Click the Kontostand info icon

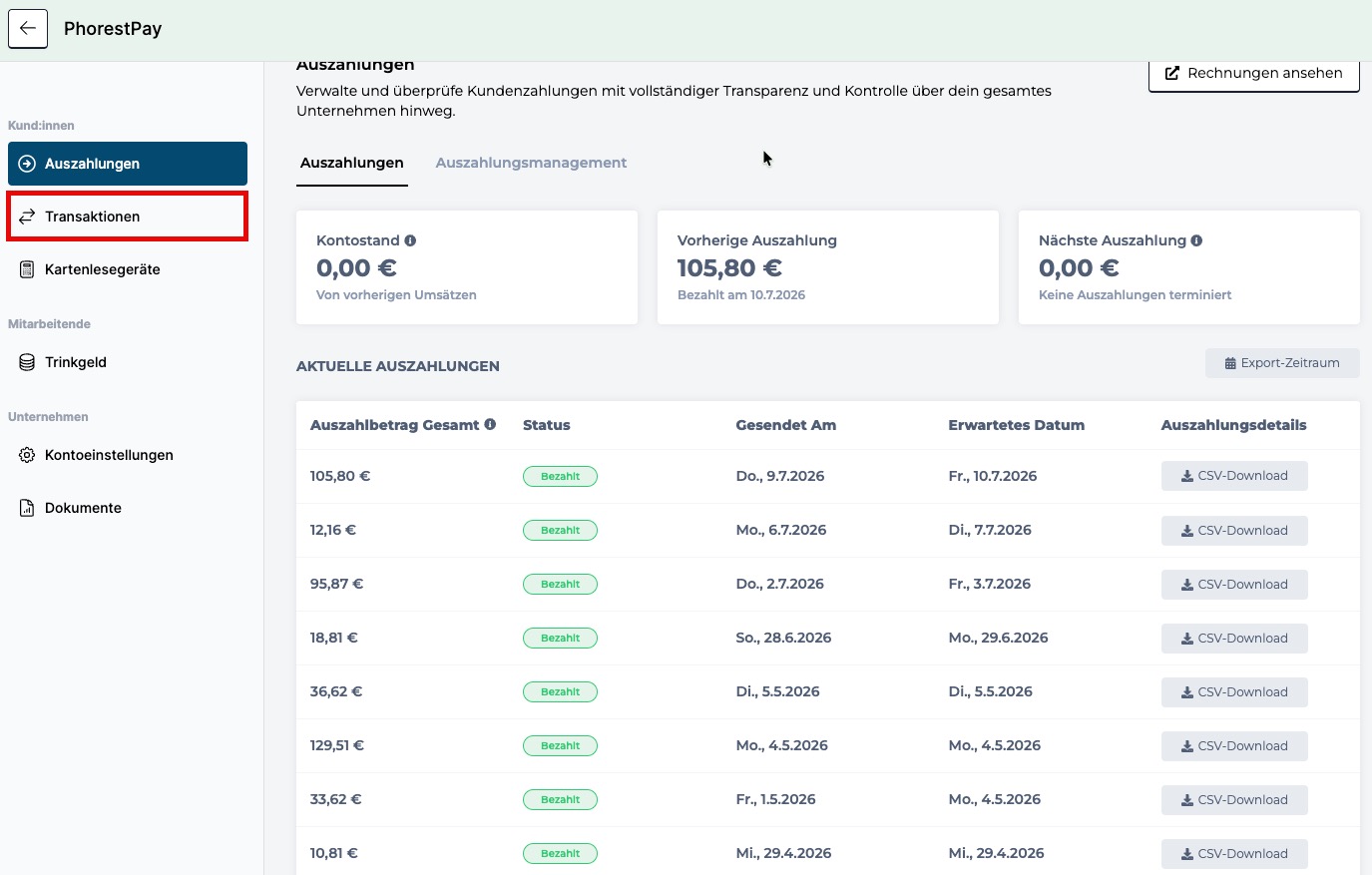pos(410,240)
